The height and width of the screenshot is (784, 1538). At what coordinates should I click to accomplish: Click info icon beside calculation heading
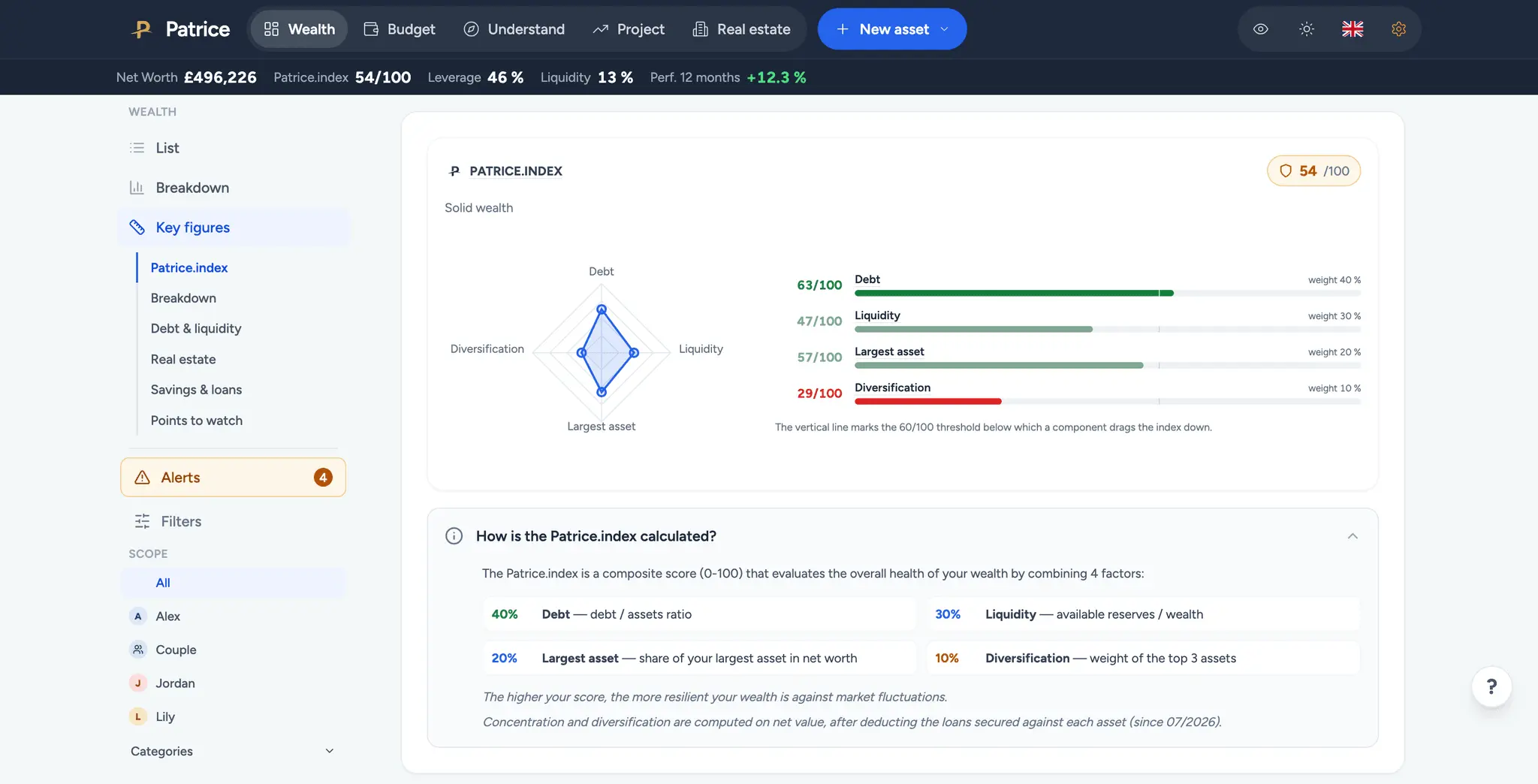(454, 536)
